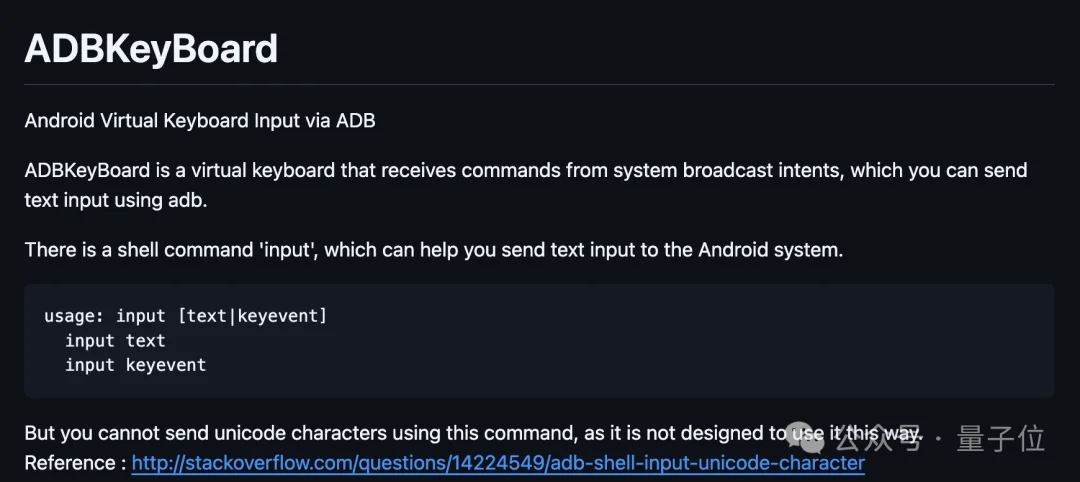The image size is (1080, 482).
Task: Click the divider line below the heading
Action: [540, 84]
